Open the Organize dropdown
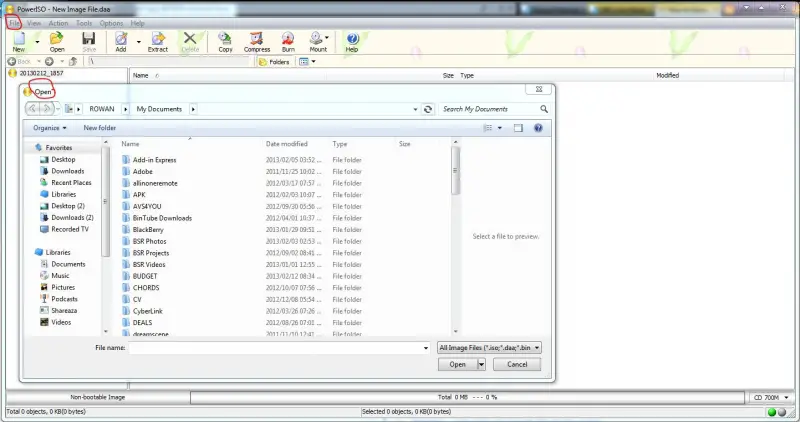The image size is (800, 422). 49,128
